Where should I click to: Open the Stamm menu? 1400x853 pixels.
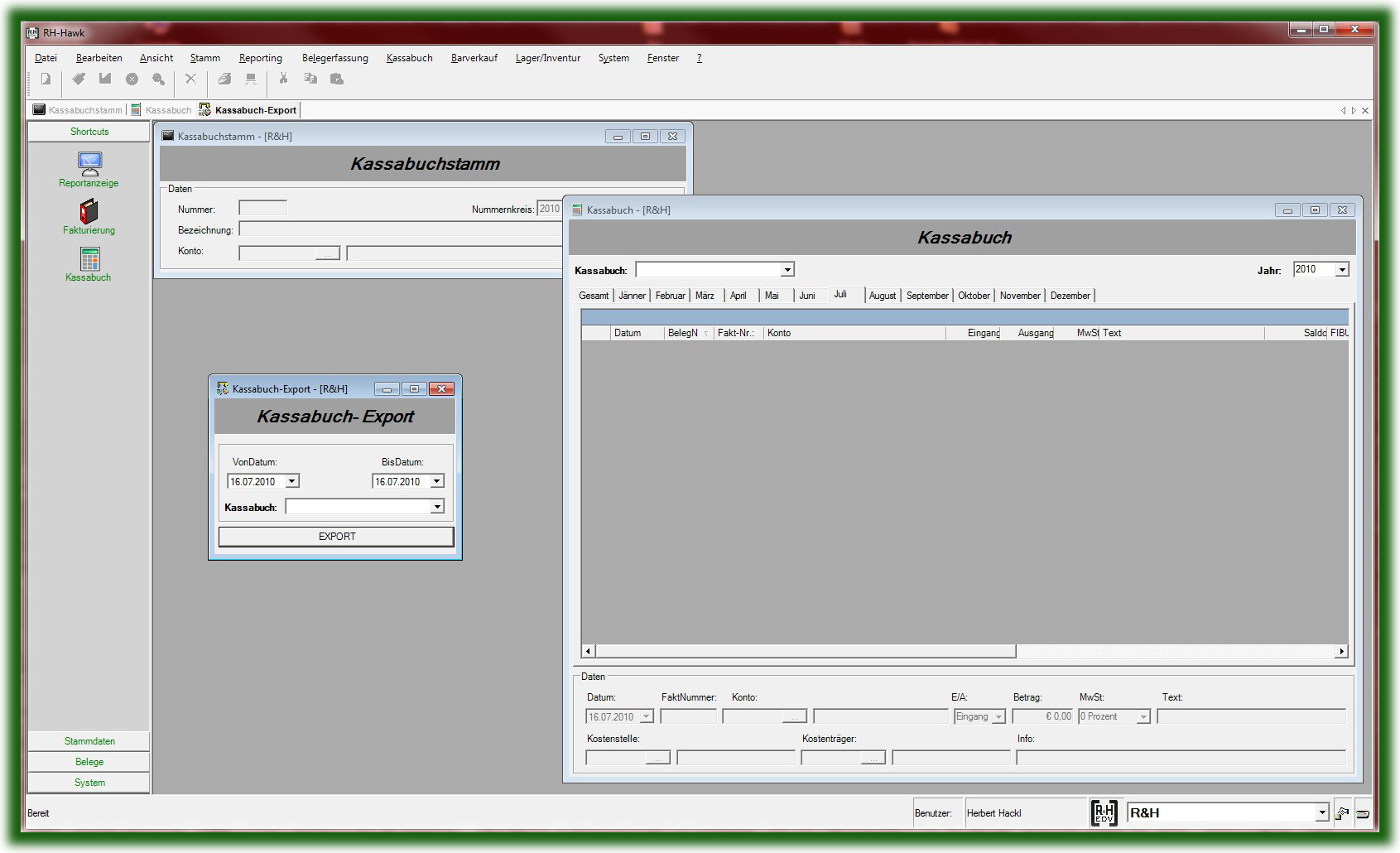pos(205,58)
